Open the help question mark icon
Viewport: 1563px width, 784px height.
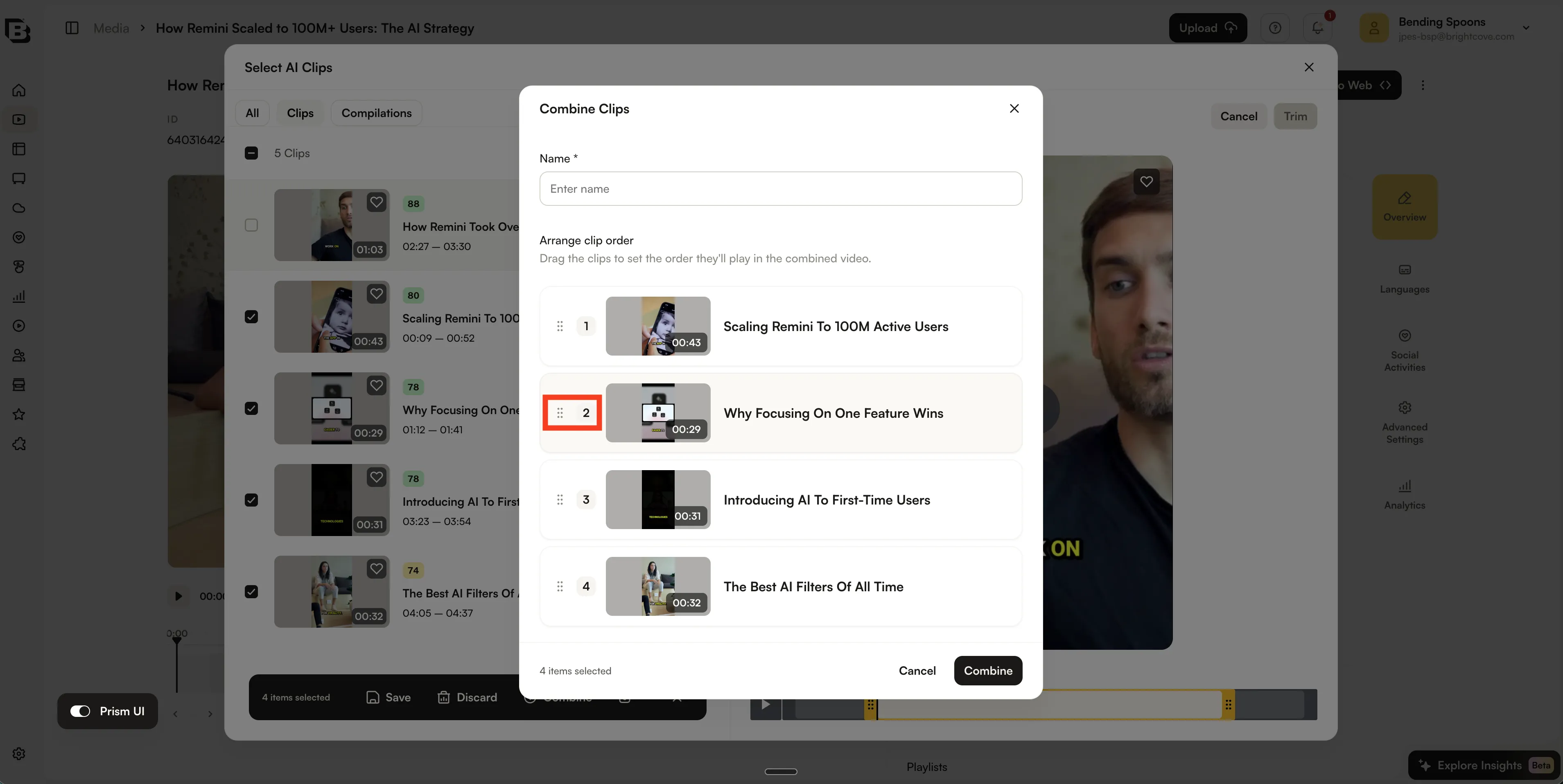pos(1275,28)
